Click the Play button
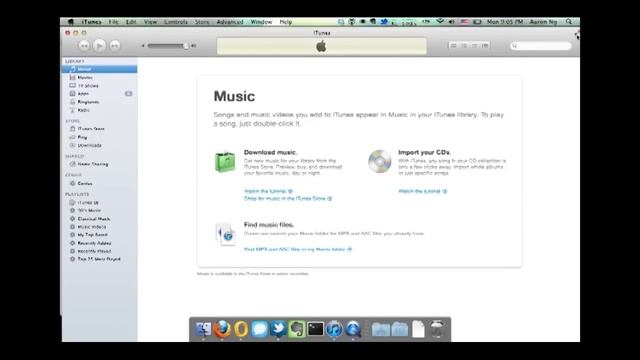 99,46
